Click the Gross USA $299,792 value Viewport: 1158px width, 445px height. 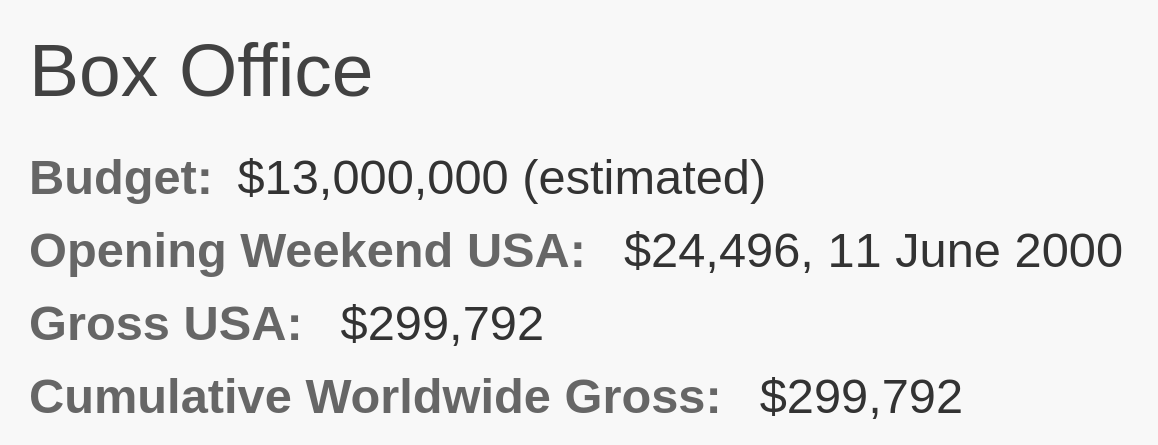coord(442,323)
